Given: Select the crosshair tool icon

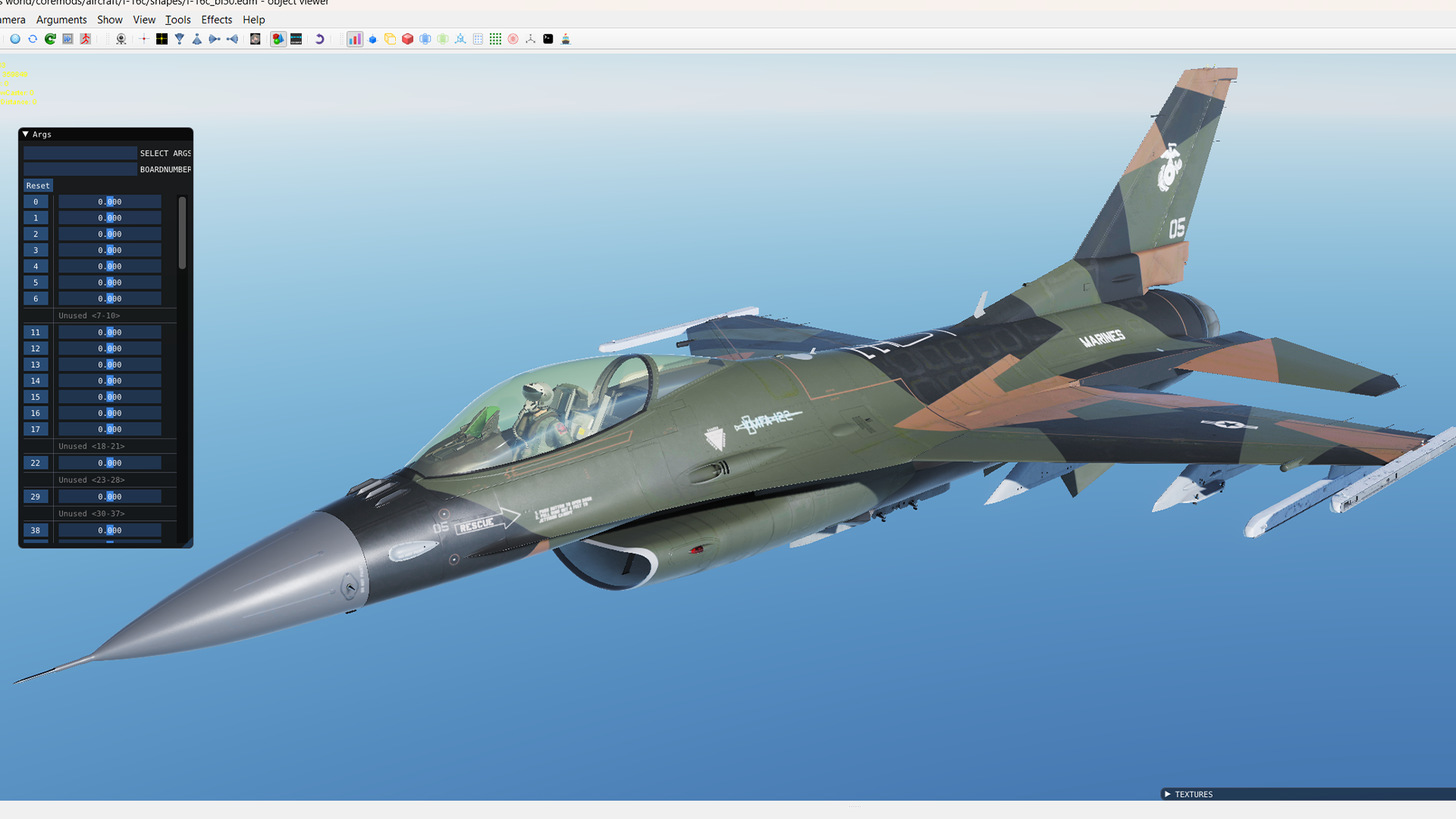Looking at the screenshot, I should pos(143,39).
